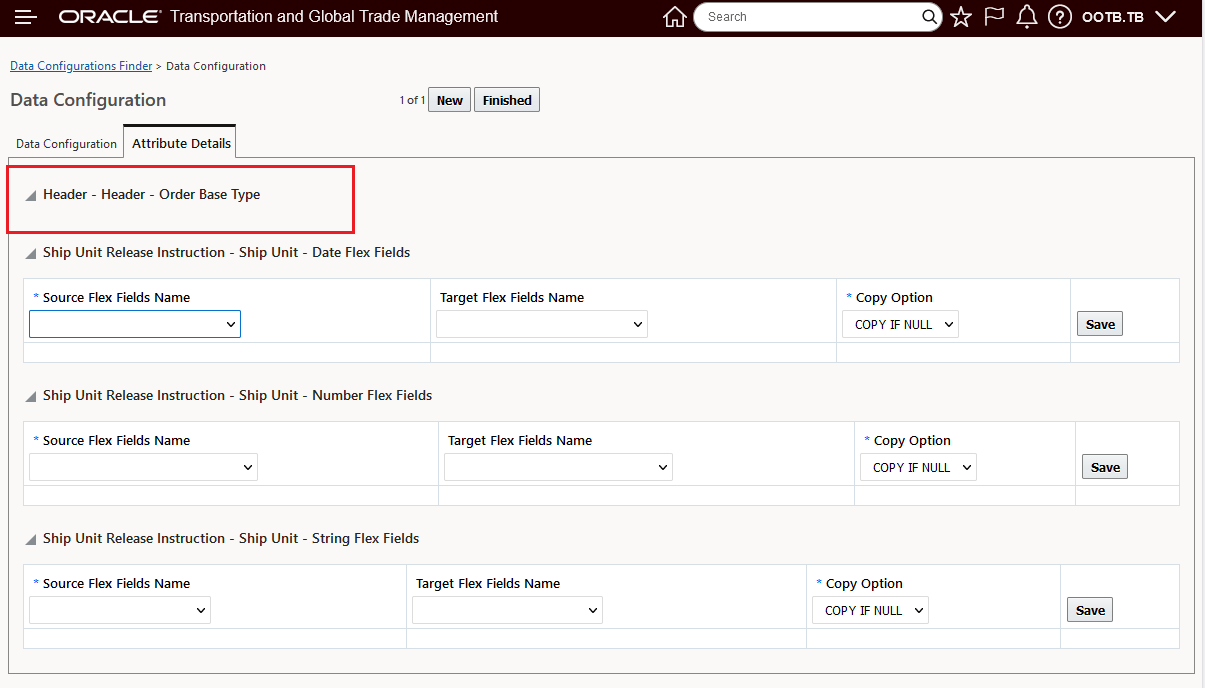Collapse the Header - Order Base Type section
This screenshot has height=688, width=1205.
click(30, 195)
